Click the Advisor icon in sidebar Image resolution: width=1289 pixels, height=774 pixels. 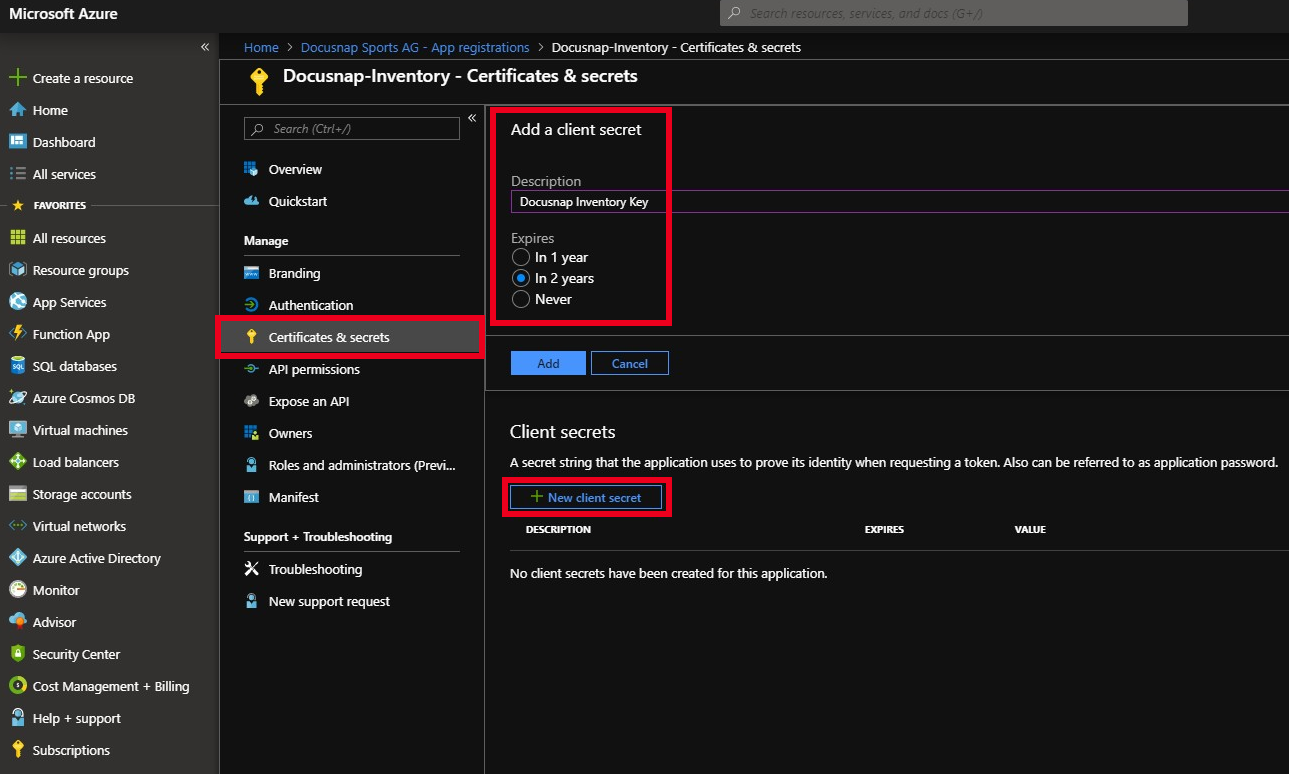(17, 622)
